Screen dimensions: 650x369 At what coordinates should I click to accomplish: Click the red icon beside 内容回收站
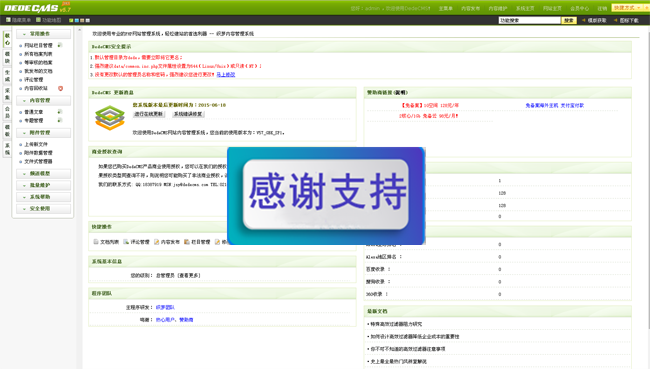pyautogui.click(x=61, y=88)
